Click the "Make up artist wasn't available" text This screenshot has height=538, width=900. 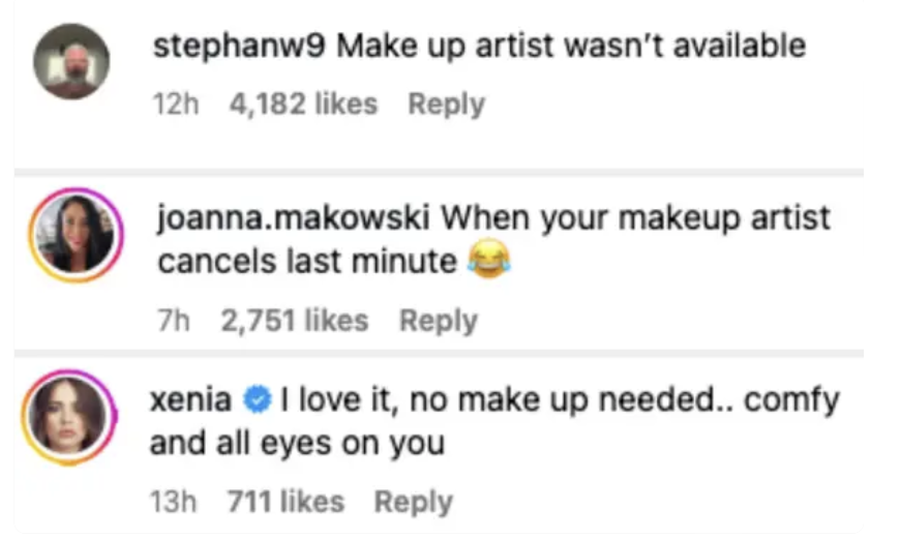(570, 47)
